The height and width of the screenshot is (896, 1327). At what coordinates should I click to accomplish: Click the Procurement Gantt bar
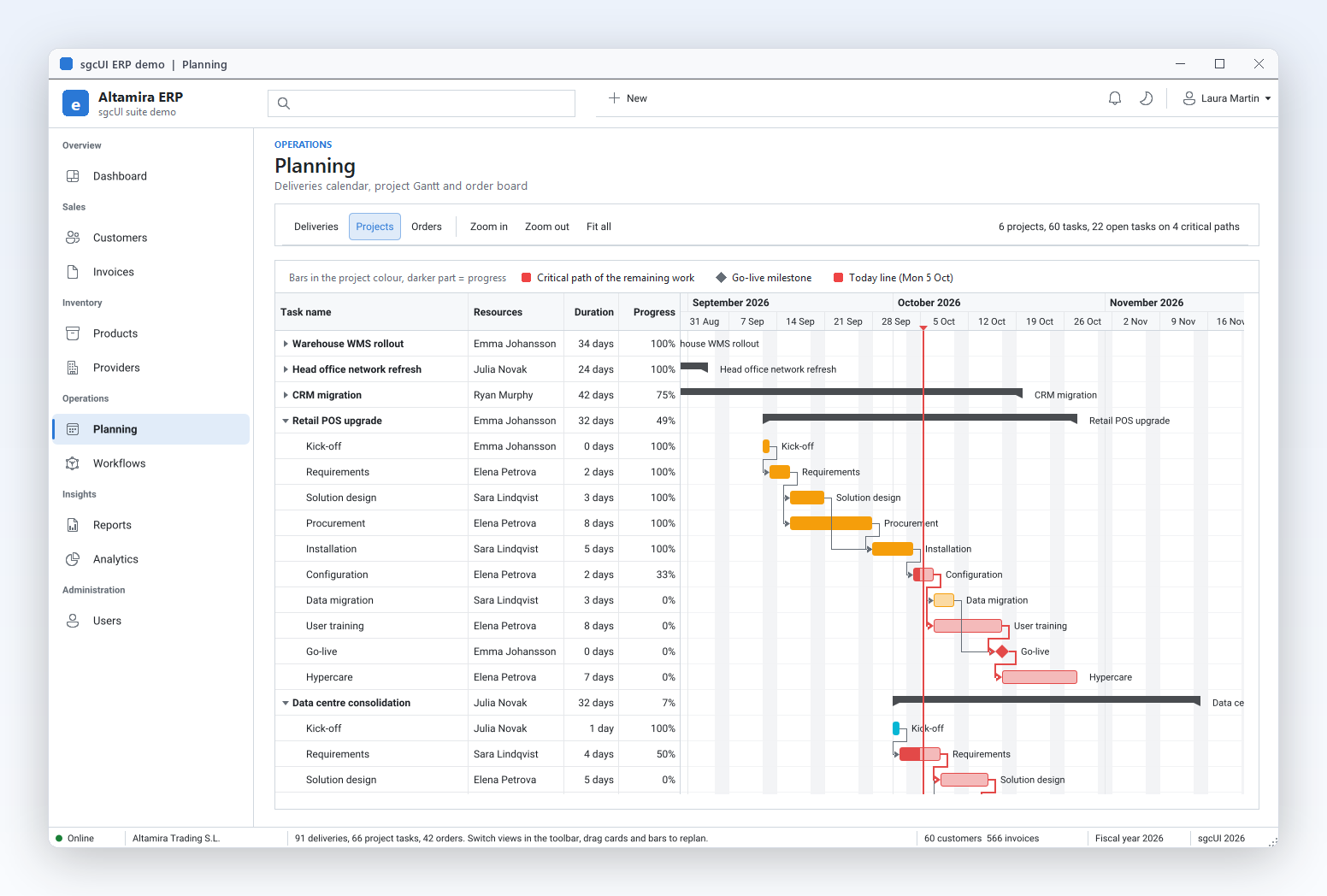831,523
